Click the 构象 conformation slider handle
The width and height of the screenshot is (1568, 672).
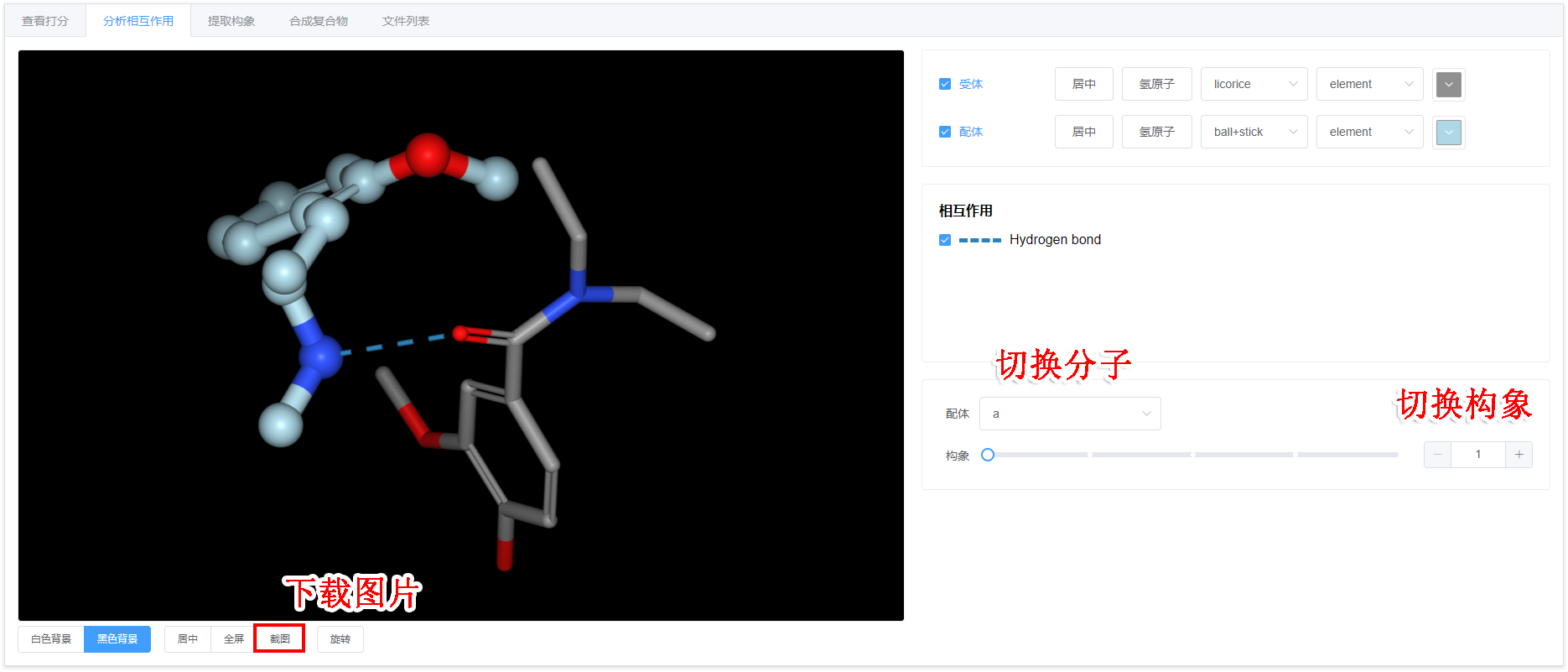(x=988, y=455)
